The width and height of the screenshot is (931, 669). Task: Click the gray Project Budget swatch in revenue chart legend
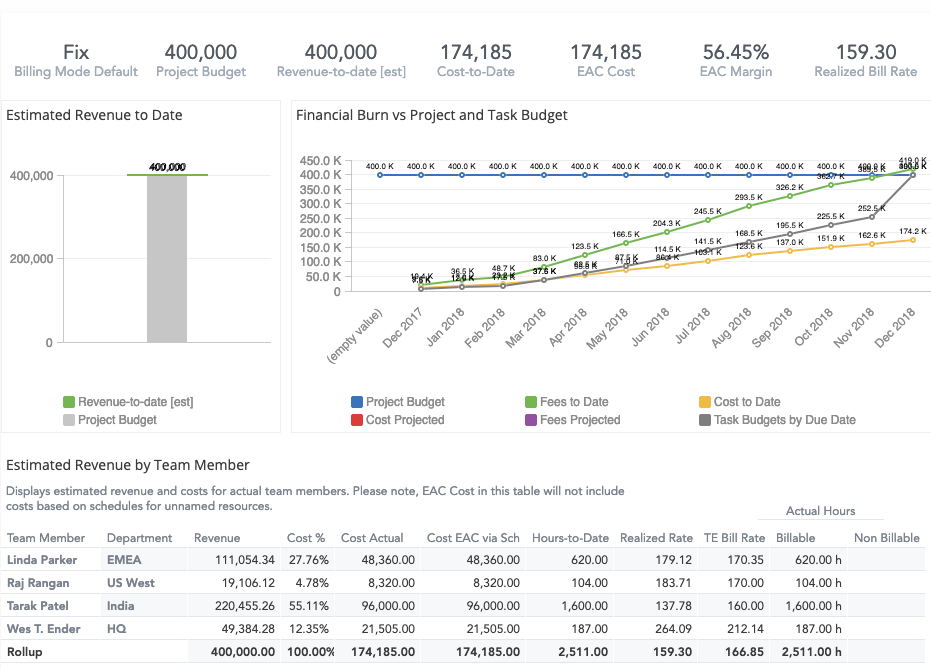pyautogui.click(x=69, y=420)
